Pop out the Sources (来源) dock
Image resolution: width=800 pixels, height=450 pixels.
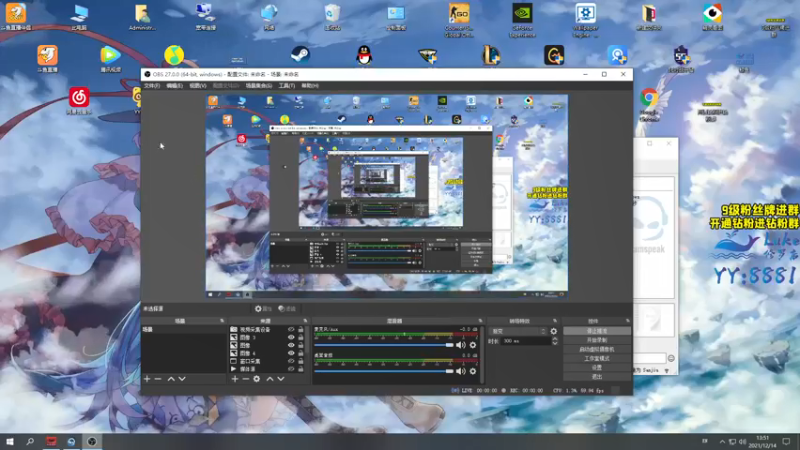306,321
